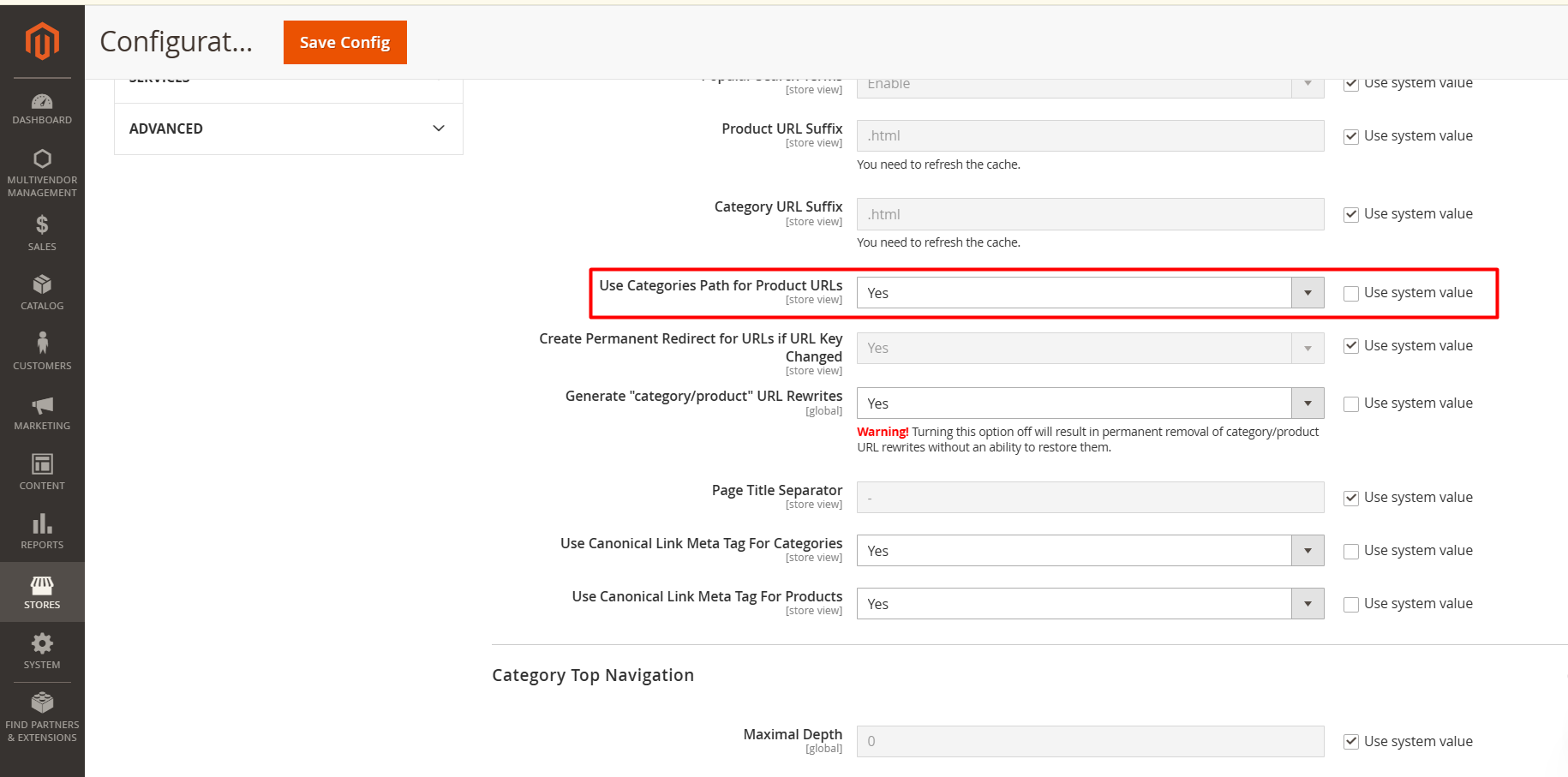Viewport: 1568px width, 777px height.
Task: Click the Product URL Suffix label
Action: click(x=781, y=129)
